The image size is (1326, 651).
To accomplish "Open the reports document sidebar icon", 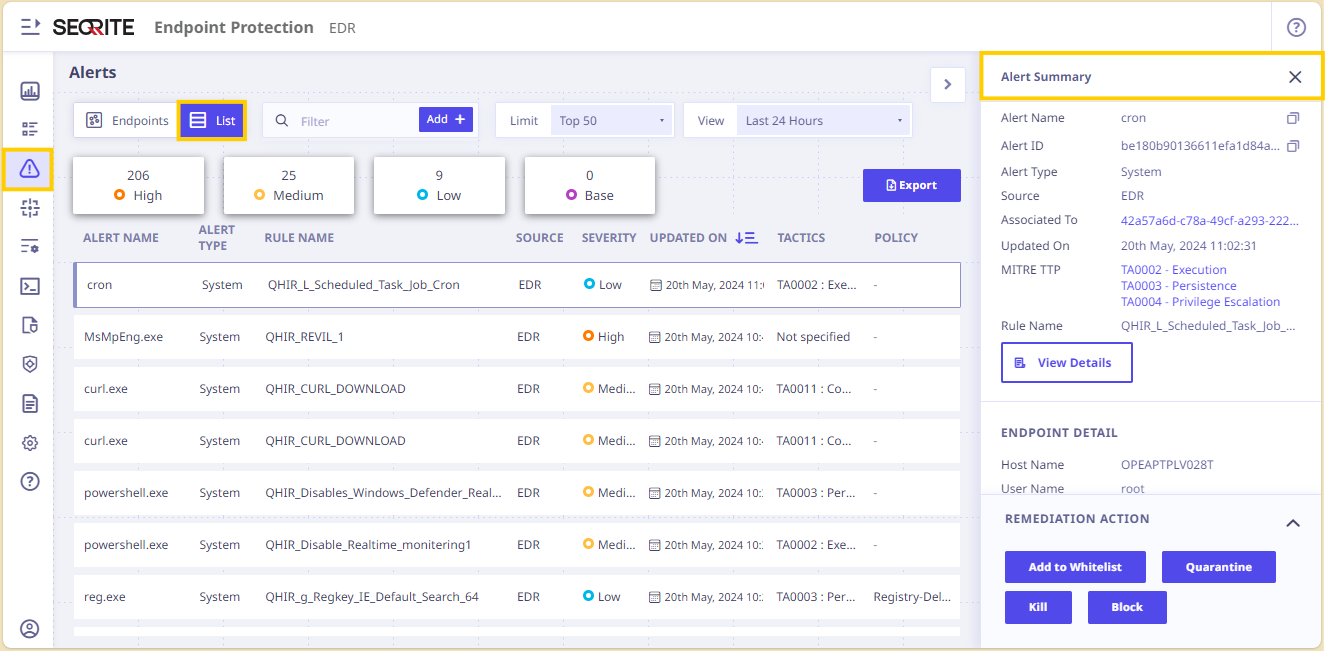I will (30, 403).
